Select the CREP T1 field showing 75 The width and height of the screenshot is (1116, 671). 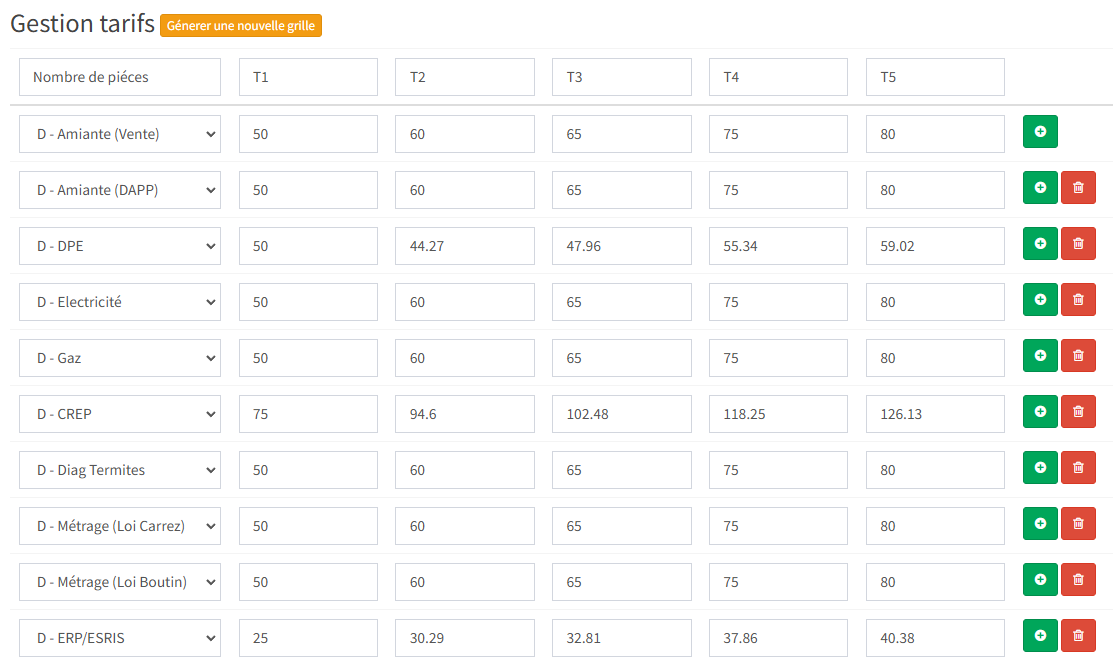pos(308,414)
